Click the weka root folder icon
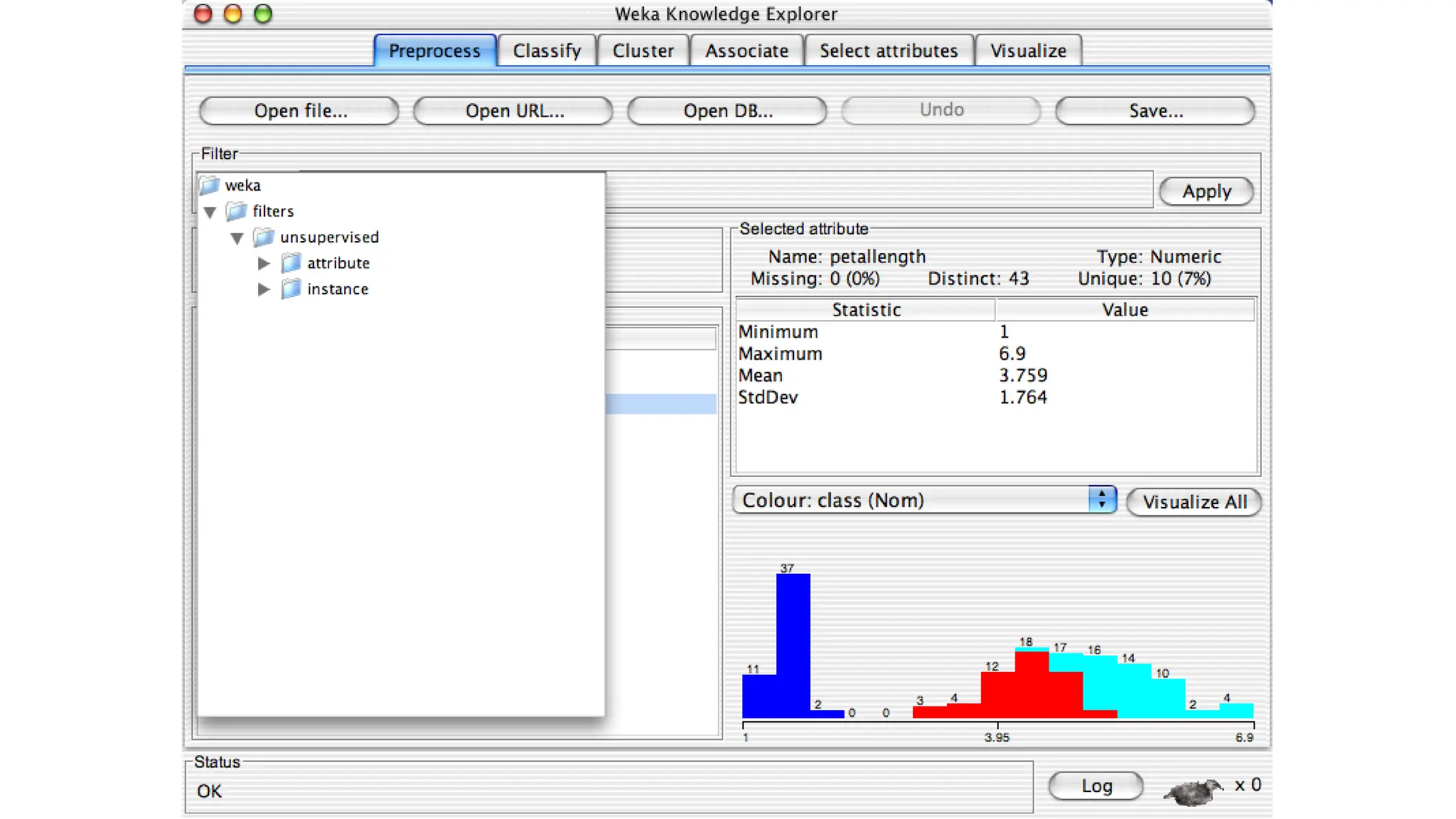The height and width of the screenshot is (819, 1456). (x=209, y=186)
